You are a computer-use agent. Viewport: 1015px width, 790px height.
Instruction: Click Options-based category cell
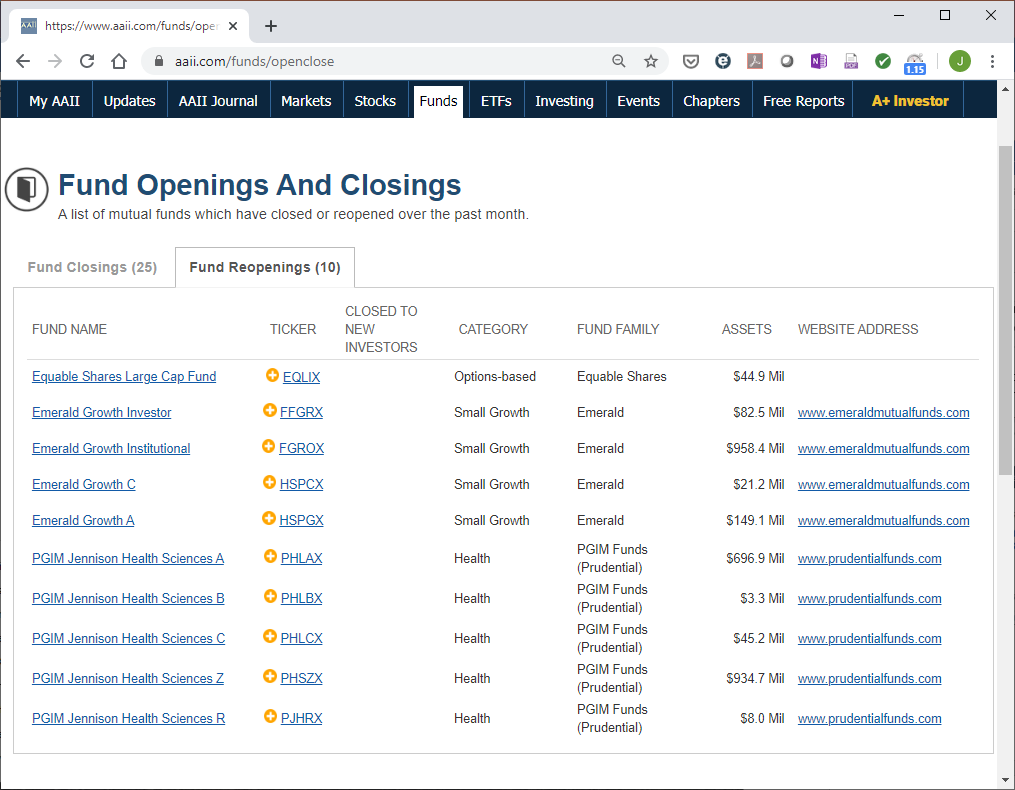click(495, 376)
